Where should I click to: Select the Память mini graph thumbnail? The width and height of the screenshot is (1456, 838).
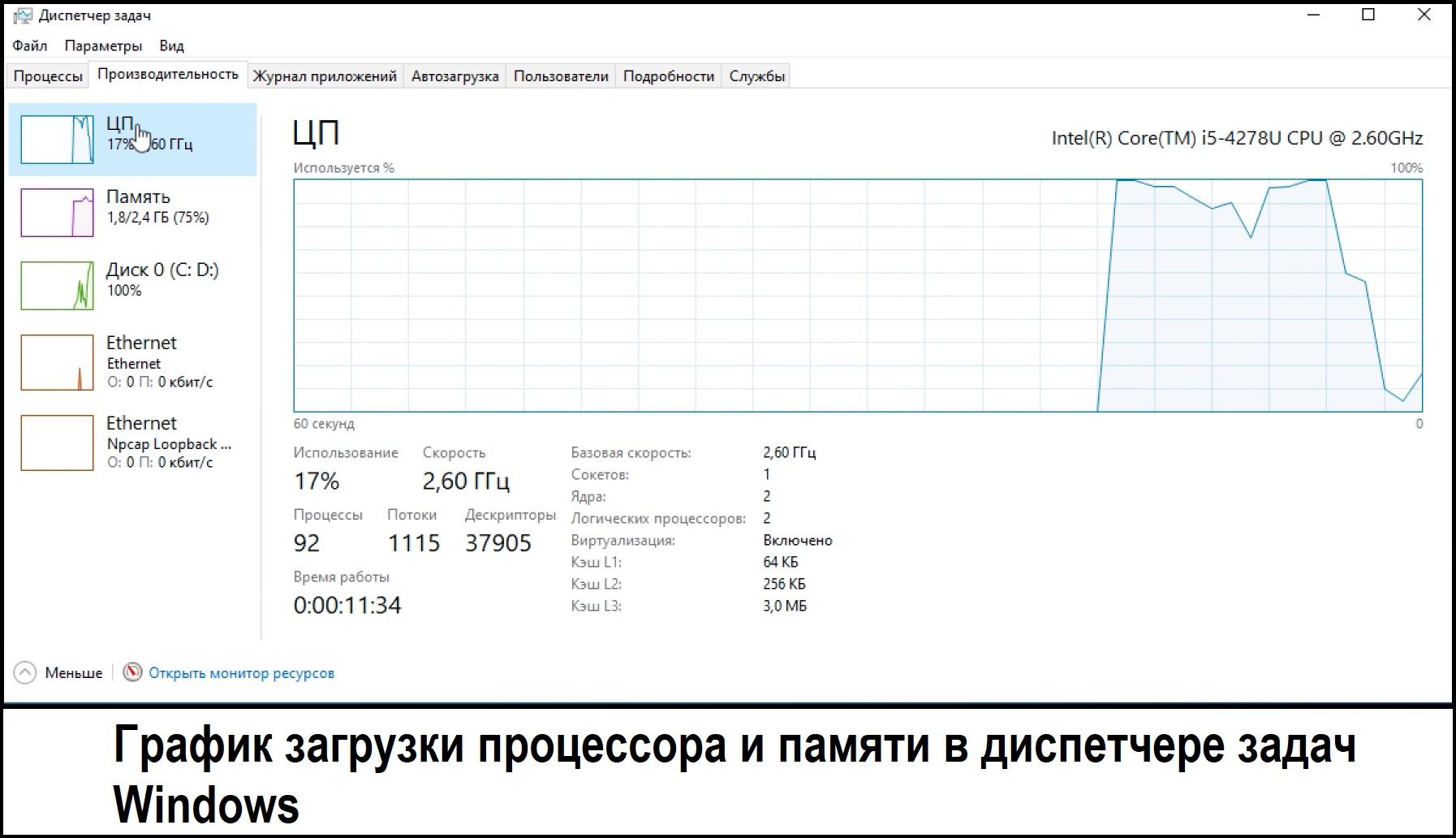click(x=57, y=213)
